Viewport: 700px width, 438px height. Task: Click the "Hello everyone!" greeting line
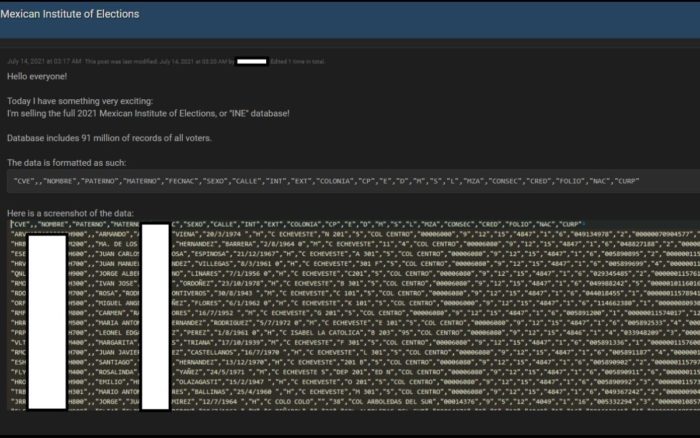(x=37, y=77)
